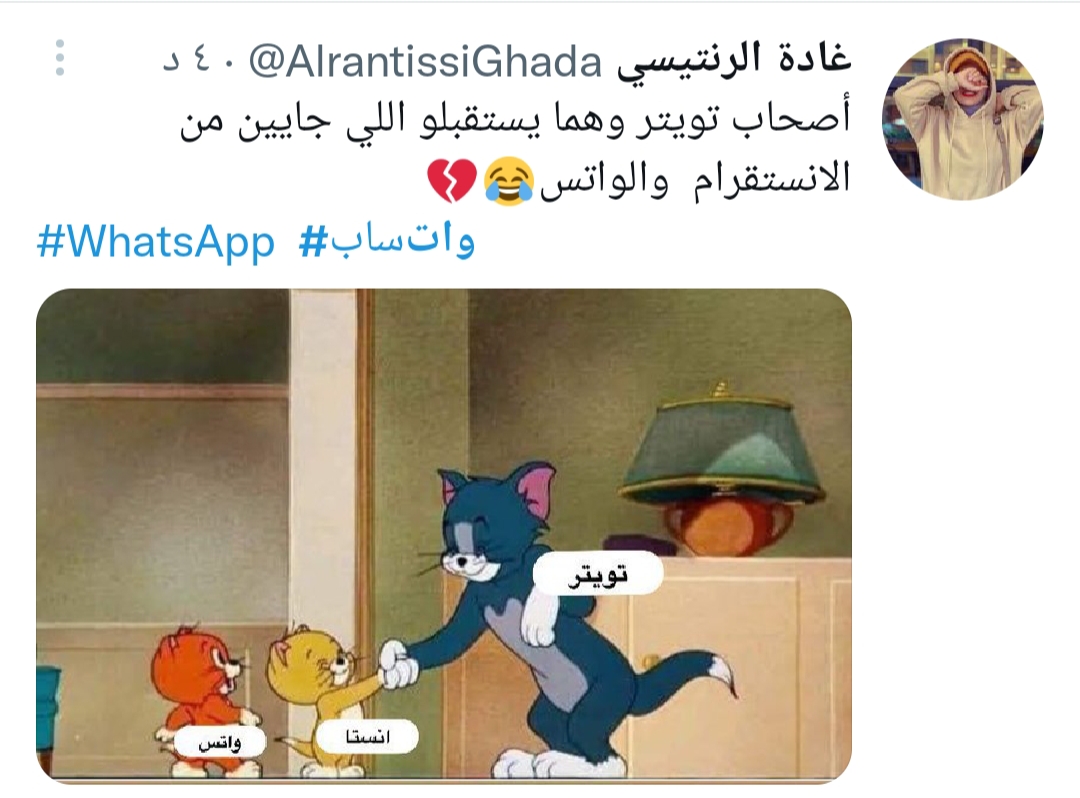The image size is (1080, 798).
Task: Click the انستا label on the meme
Action: 367,737
